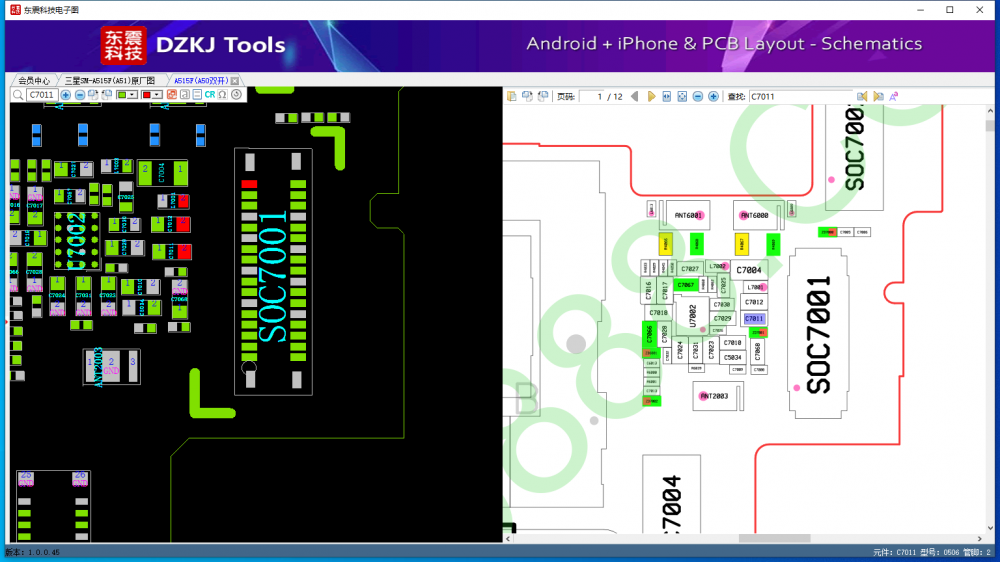Screen dimensions: 1000x562
Task: Zoom out on the PCB layout view
Action: tap(80, 95)
